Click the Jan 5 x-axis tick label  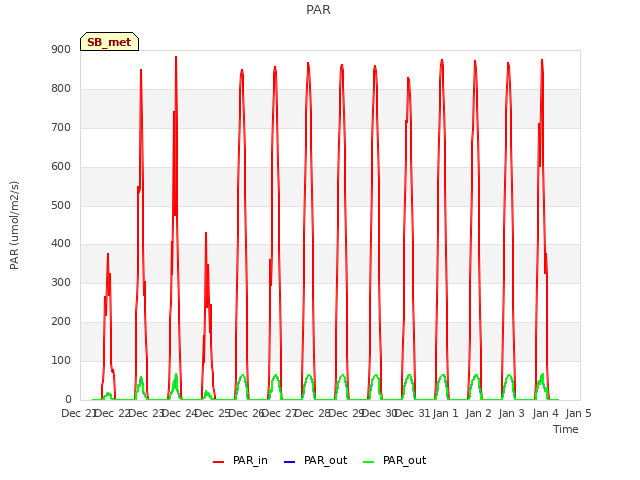pos(578,413)
